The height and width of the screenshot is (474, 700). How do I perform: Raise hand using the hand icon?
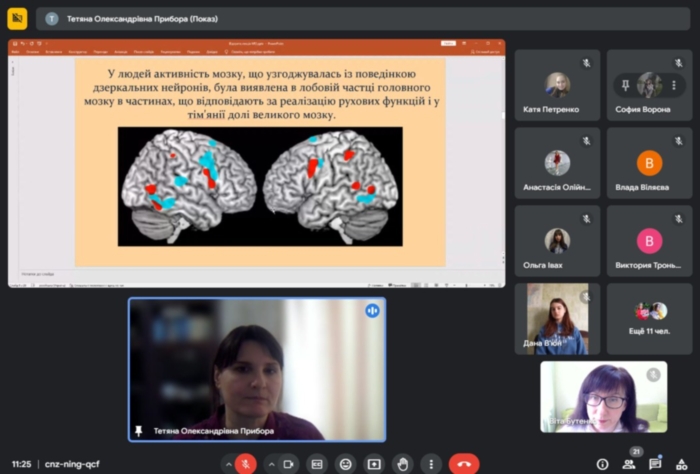pyautogui.click(x=402, y=464)
